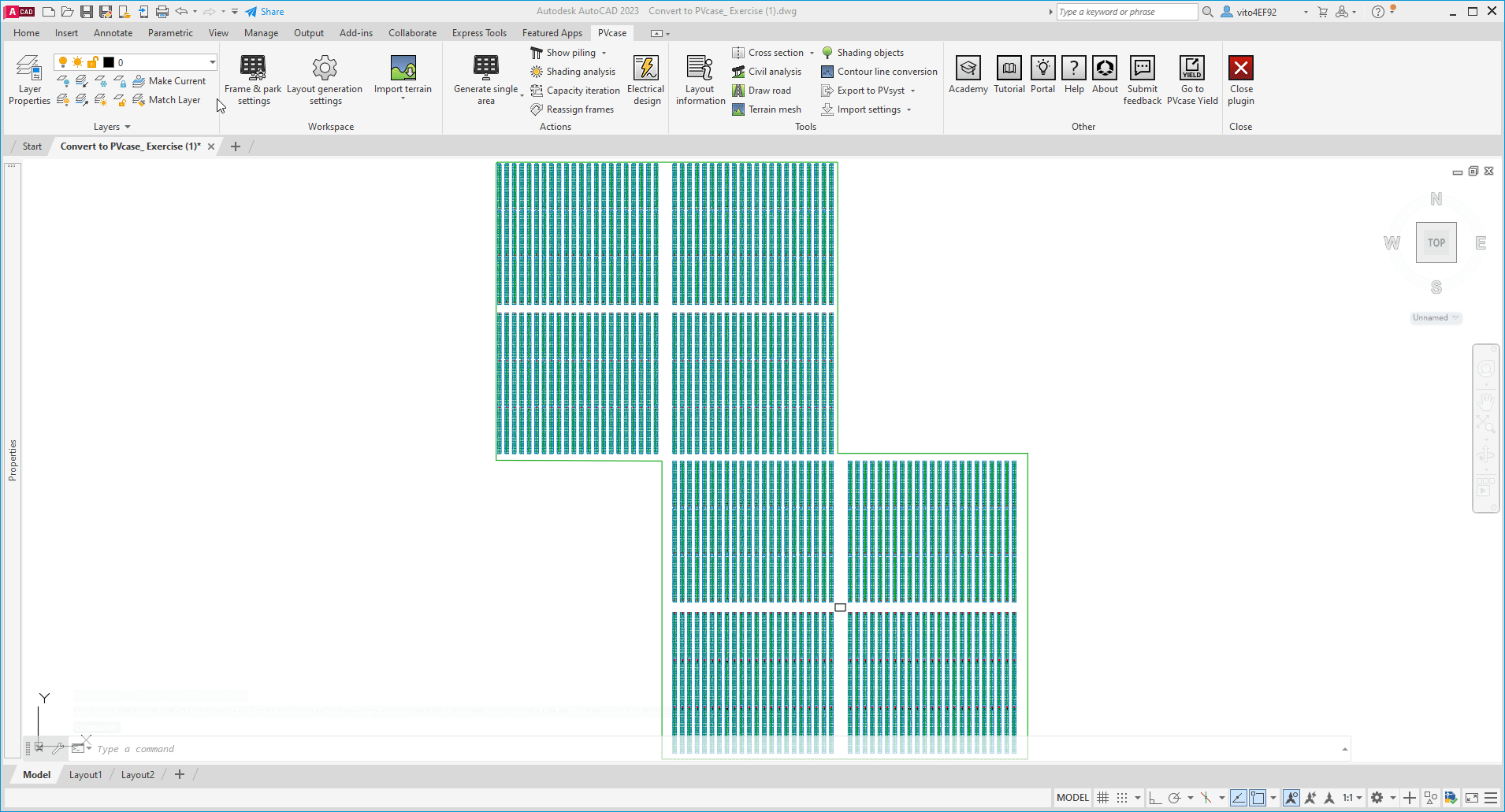The height and width of the screenshot is (812, 1505).
Task: Switch to the Layout1 tab
Action: 85,775
